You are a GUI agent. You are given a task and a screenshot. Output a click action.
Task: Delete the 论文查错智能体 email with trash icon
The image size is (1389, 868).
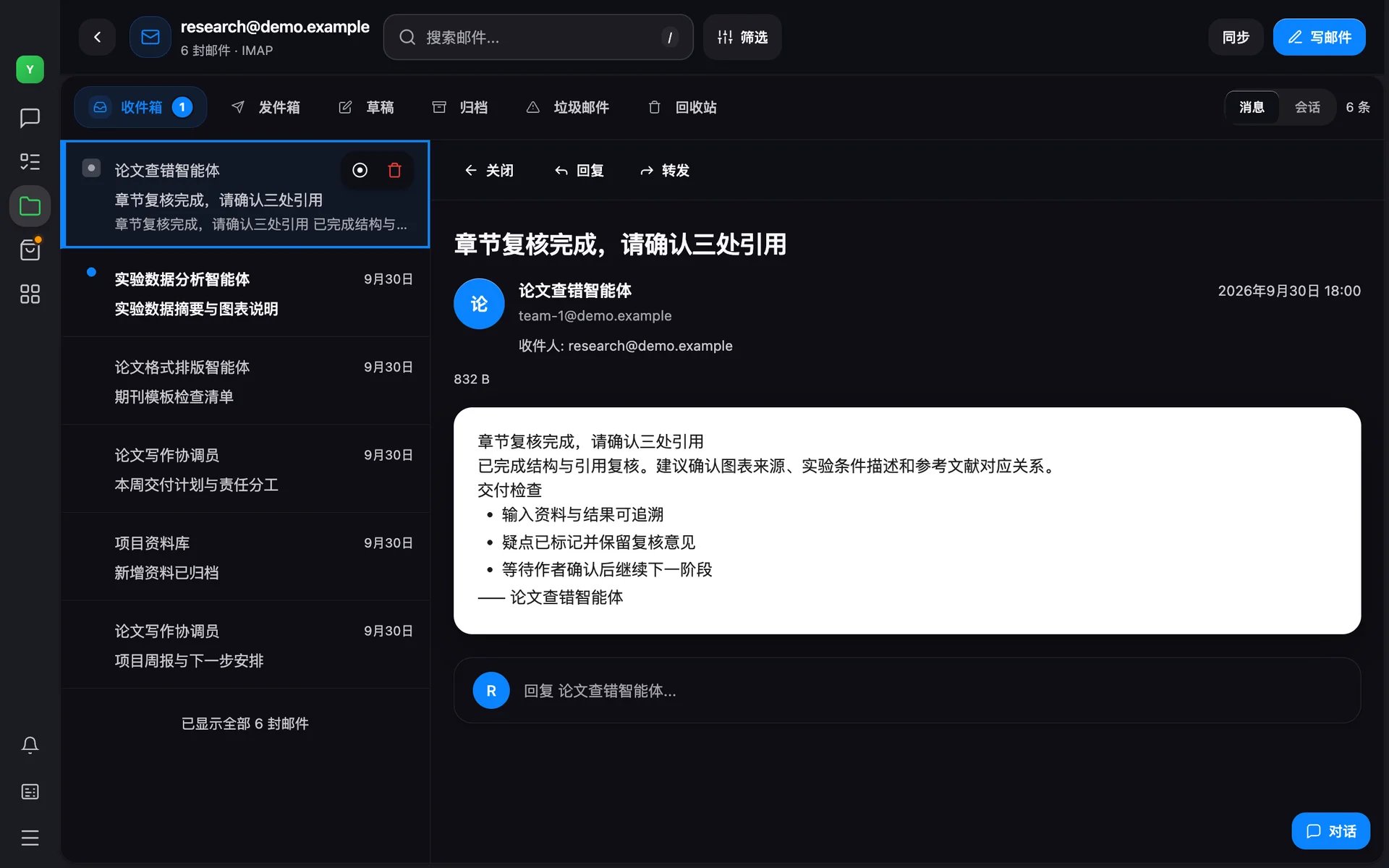point(394,170)
